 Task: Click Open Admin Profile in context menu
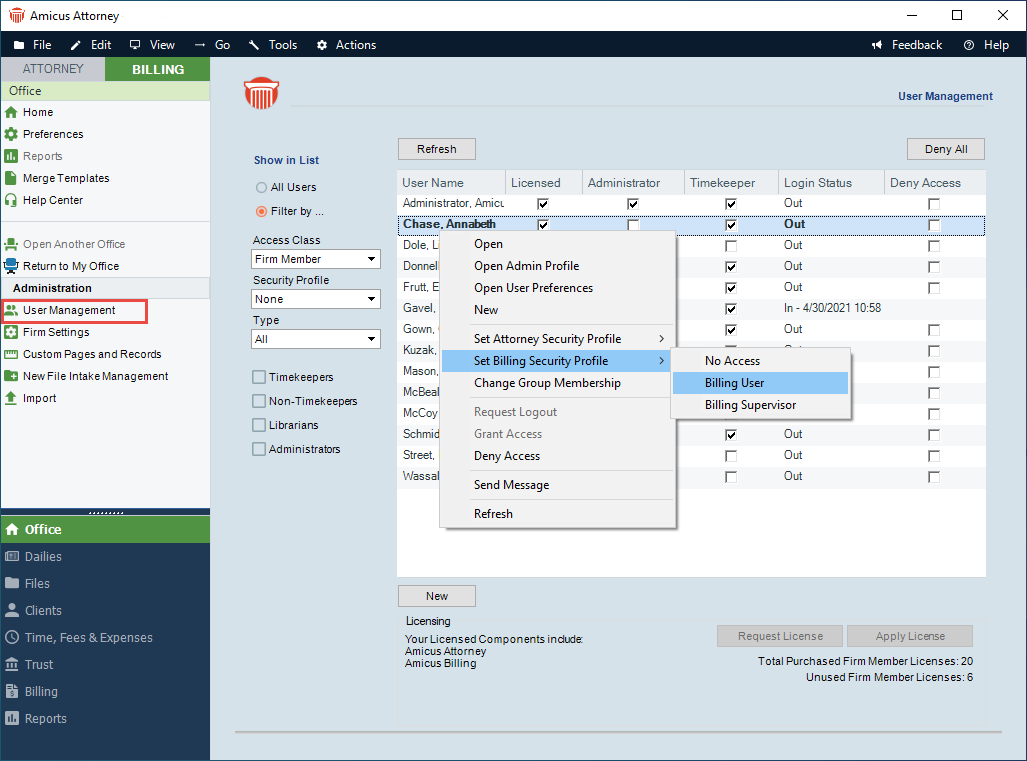[x=557, y=266]
